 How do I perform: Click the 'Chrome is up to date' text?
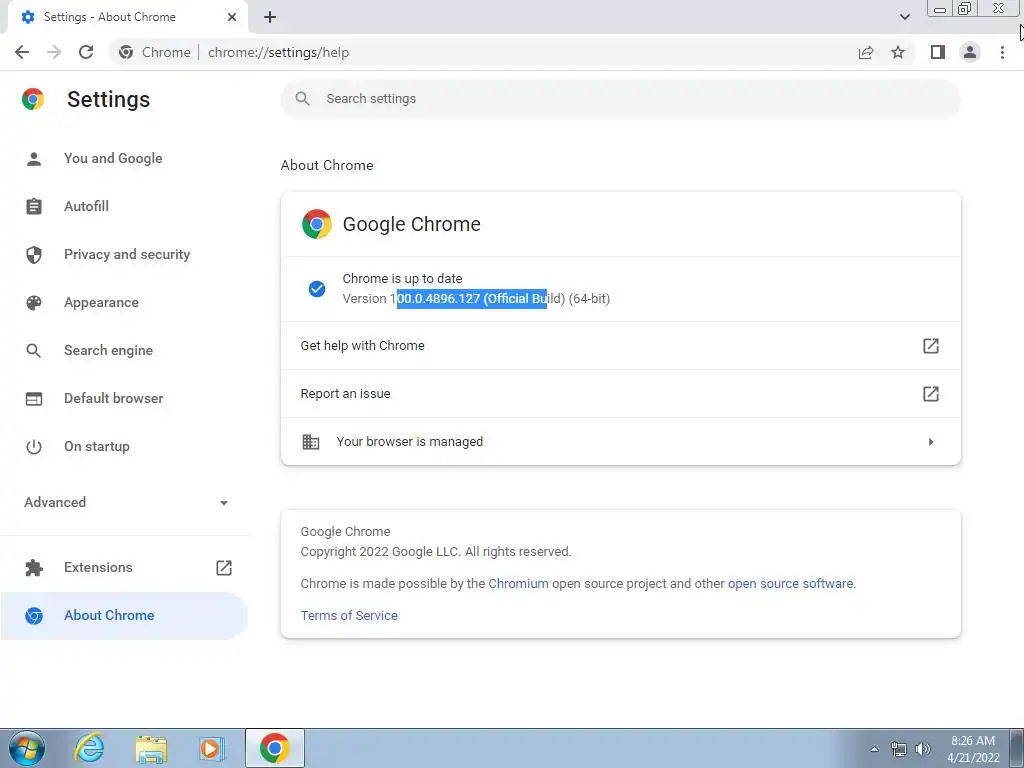click(402, 278)
